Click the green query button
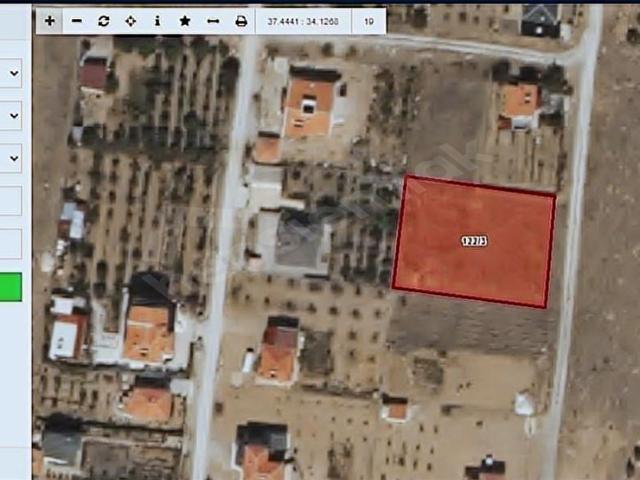 click(11, 287)
